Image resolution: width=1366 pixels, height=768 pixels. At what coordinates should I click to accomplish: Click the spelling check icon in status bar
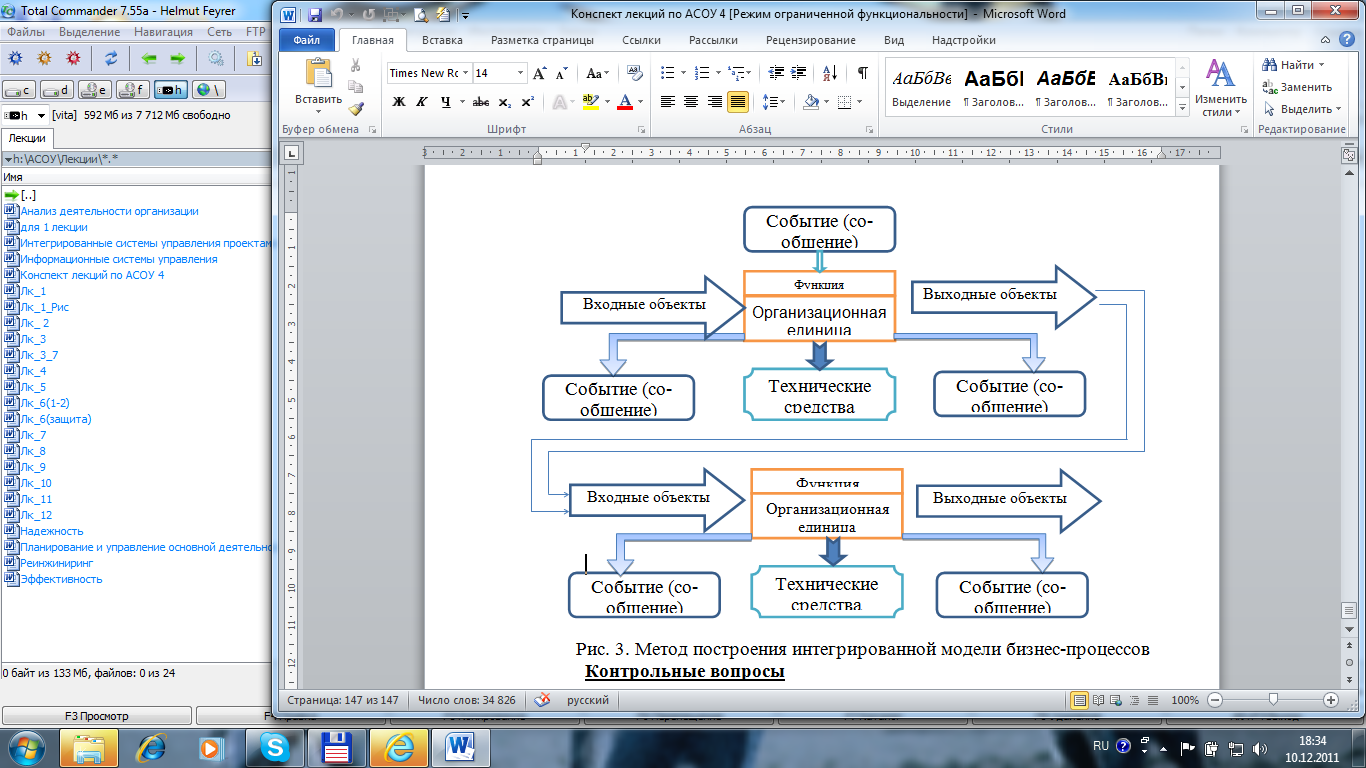point(544,700)
